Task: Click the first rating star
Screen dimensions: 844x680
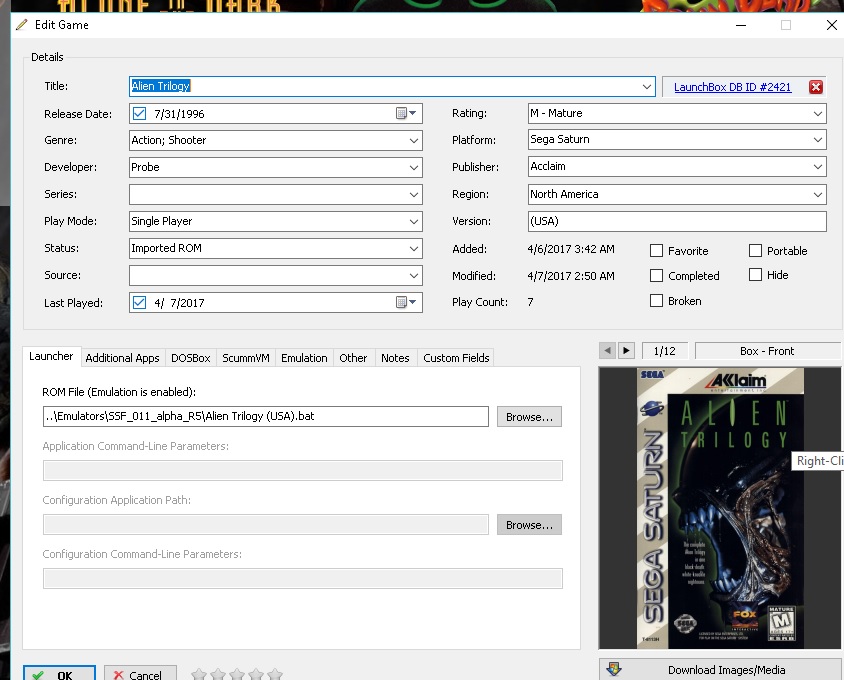Action: click(x=199, y=674)
